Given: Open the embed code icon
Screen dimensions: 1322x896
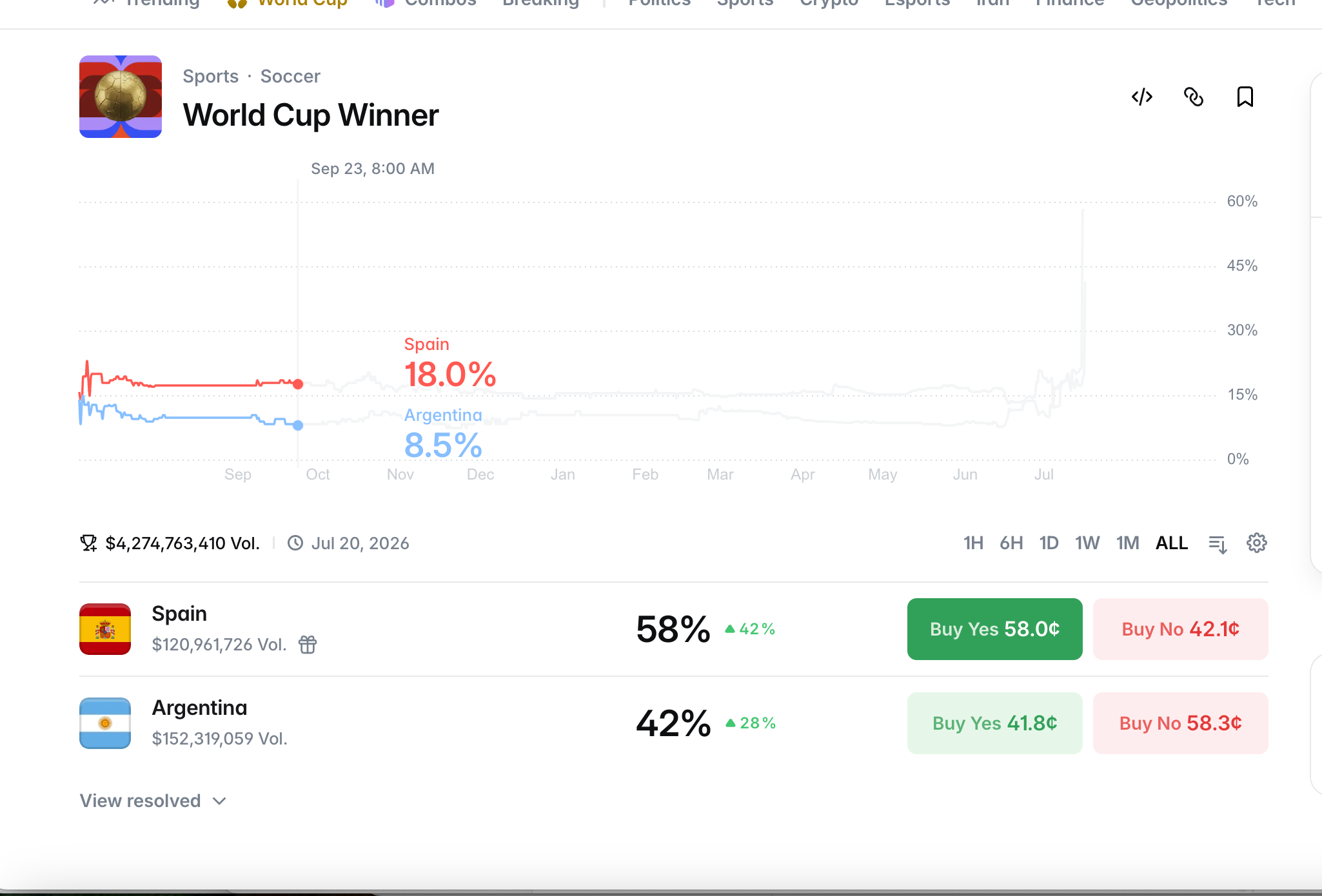Looking at the screenshot, I should [1142, 97].
